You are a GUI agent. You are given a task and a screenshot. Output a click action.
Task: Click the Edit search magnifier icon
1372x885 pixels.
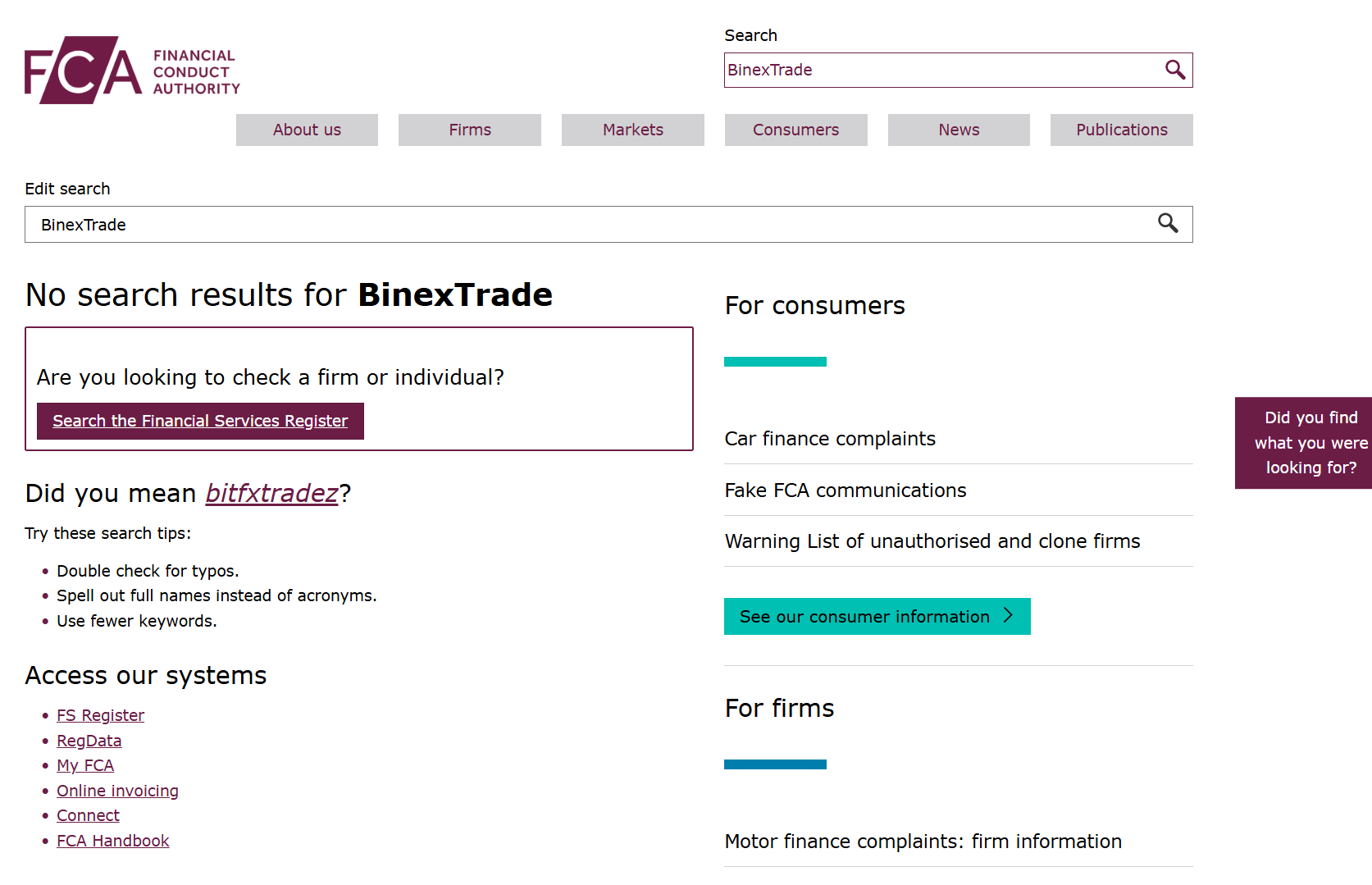pyautogui.click(x=1168, y=224)
